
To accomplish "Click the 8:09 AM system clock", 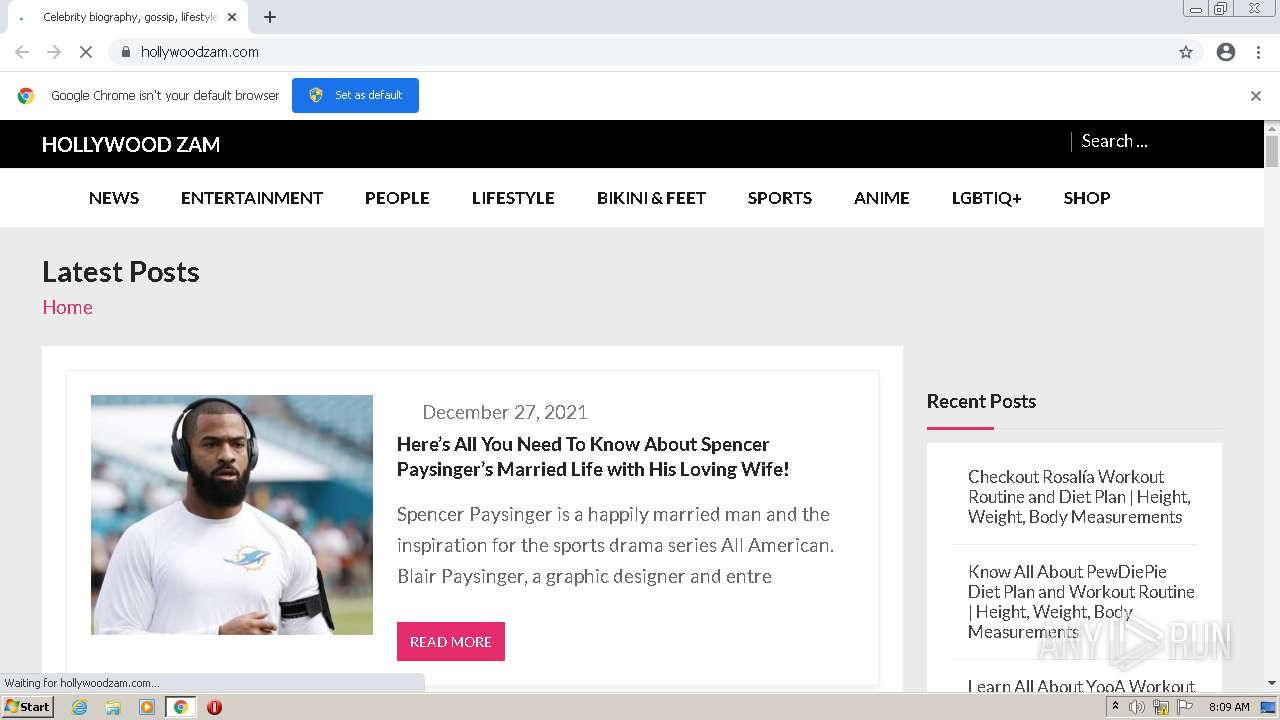I will (1229, 707).
